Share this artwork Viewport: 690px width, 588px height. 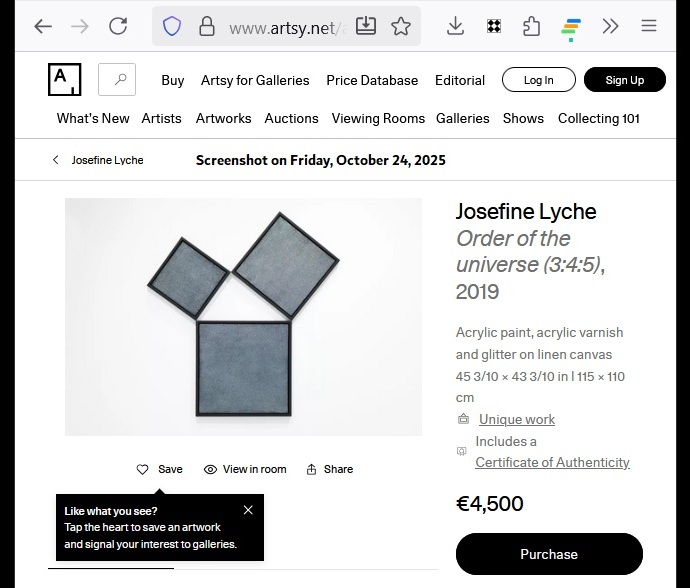point(329,469)
